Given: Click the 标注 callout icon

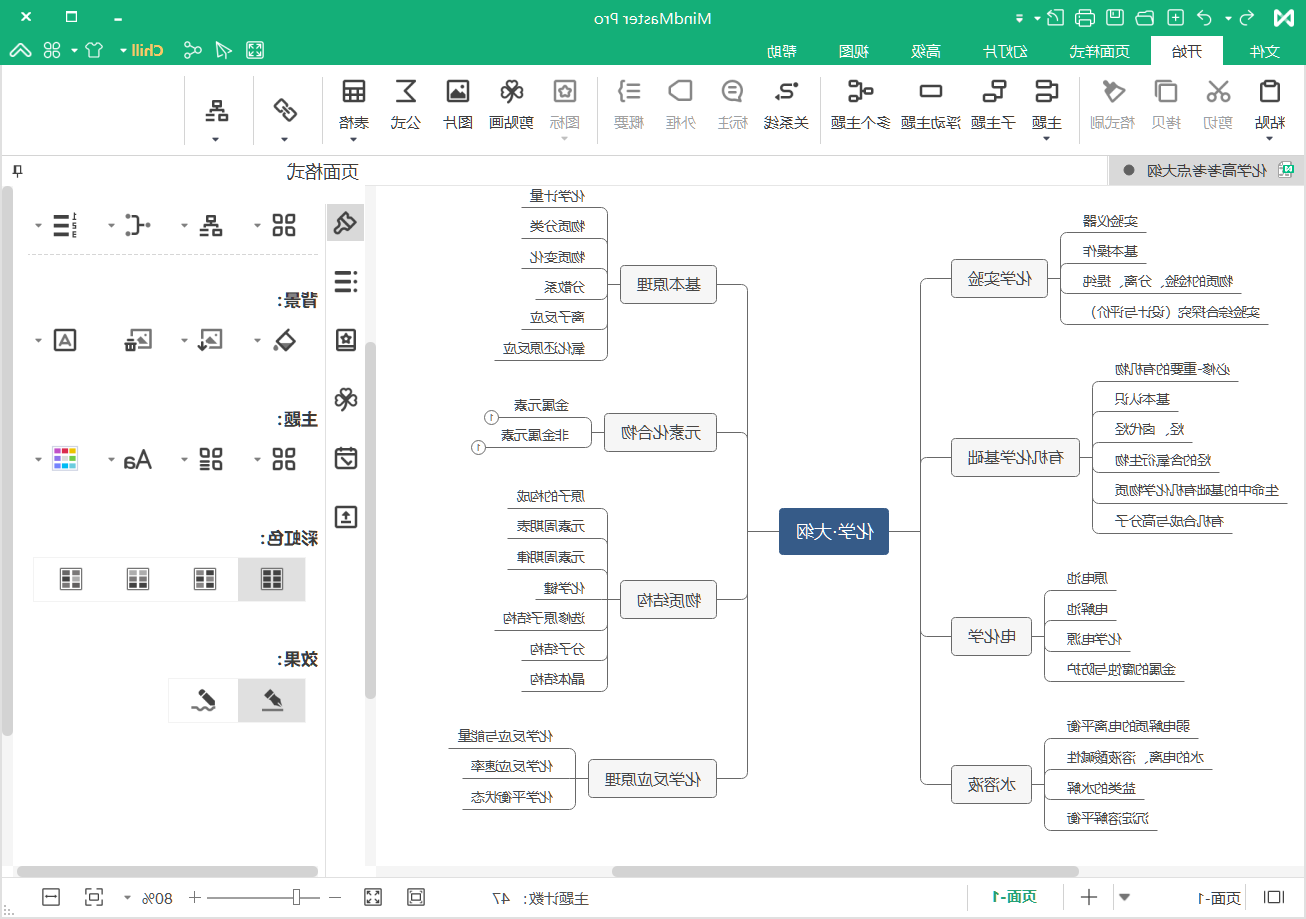Looking at the screenshot, I should click(733, 92).
